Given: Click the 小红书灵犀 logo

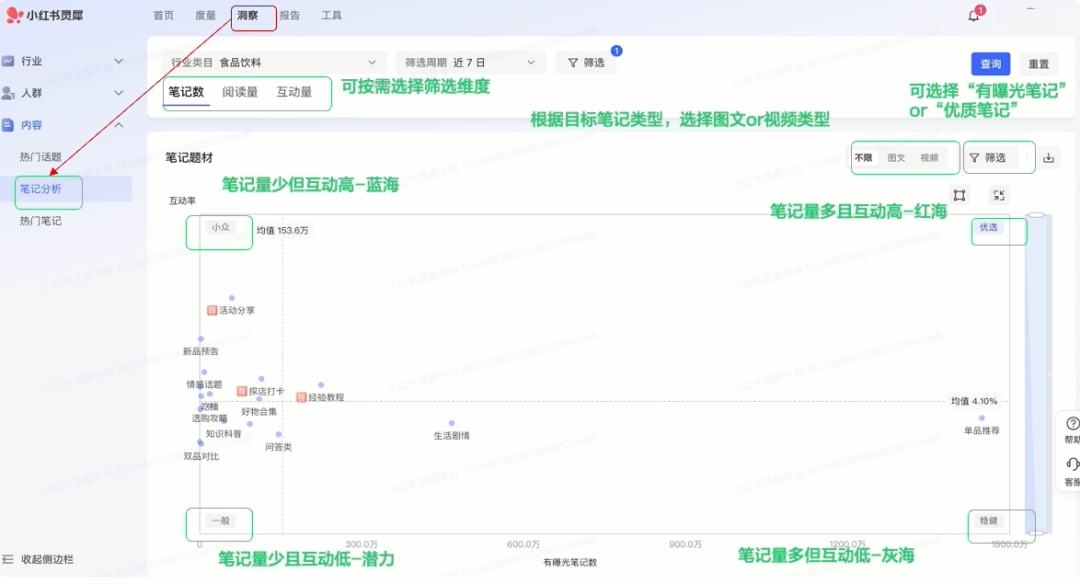Looking at the screenshot, I should point(45,15).
